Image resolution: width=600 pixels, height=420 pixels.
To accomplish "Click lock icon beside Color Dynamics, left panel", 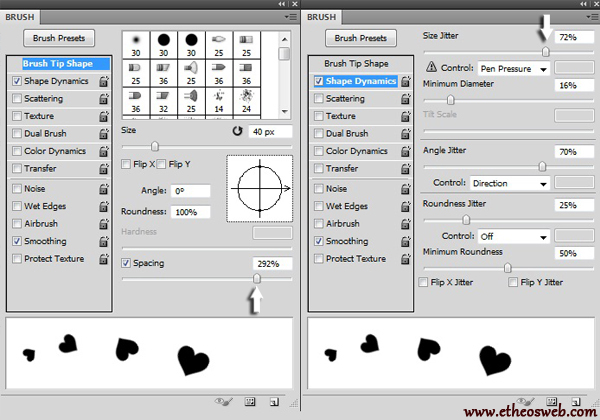I will point(104,152).
